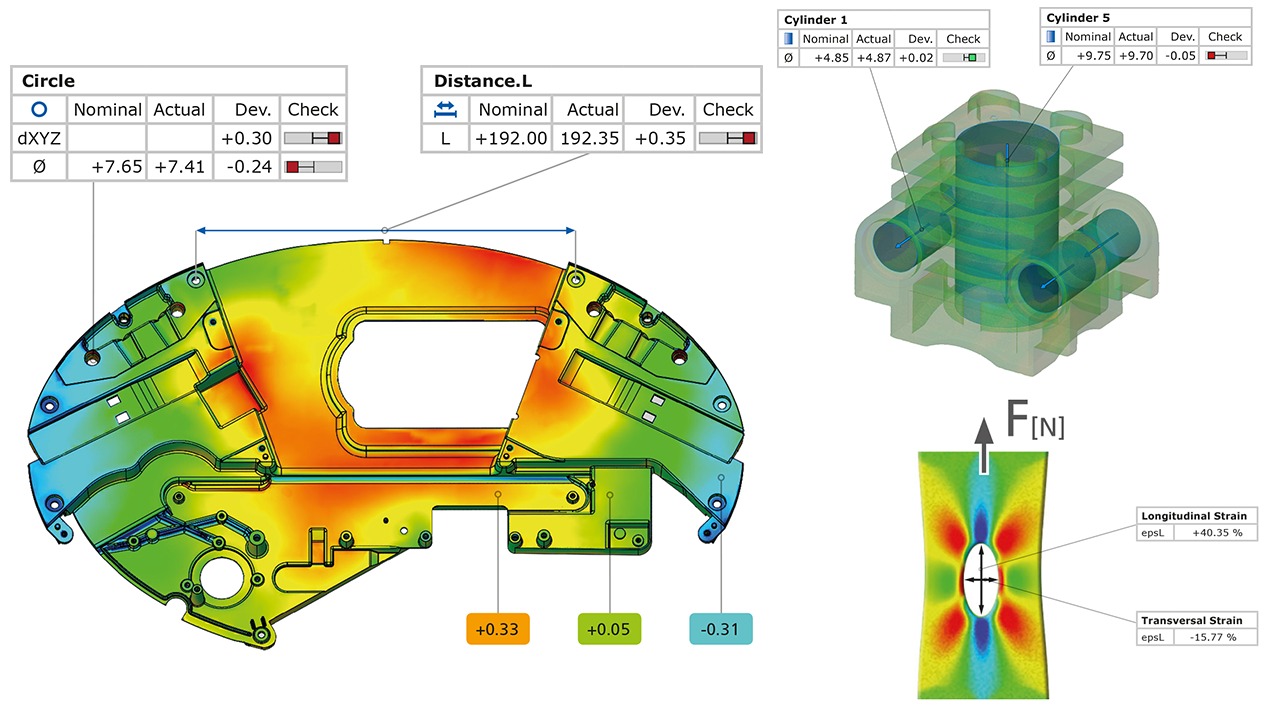Pick the teal -0.31 deviation label
1280x720 pixels.
(x=720, y=630)
